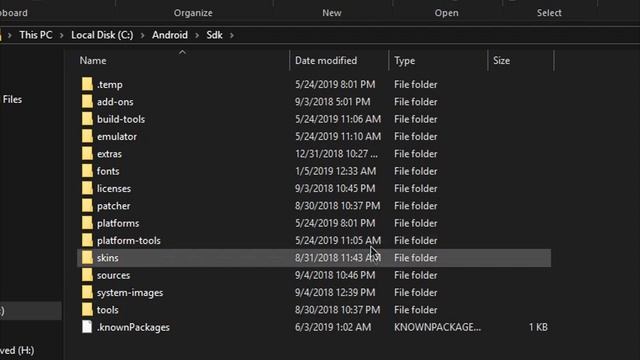640x360 pixels.
Task: Select the extras folder name
Action: [x=109, y=154]
